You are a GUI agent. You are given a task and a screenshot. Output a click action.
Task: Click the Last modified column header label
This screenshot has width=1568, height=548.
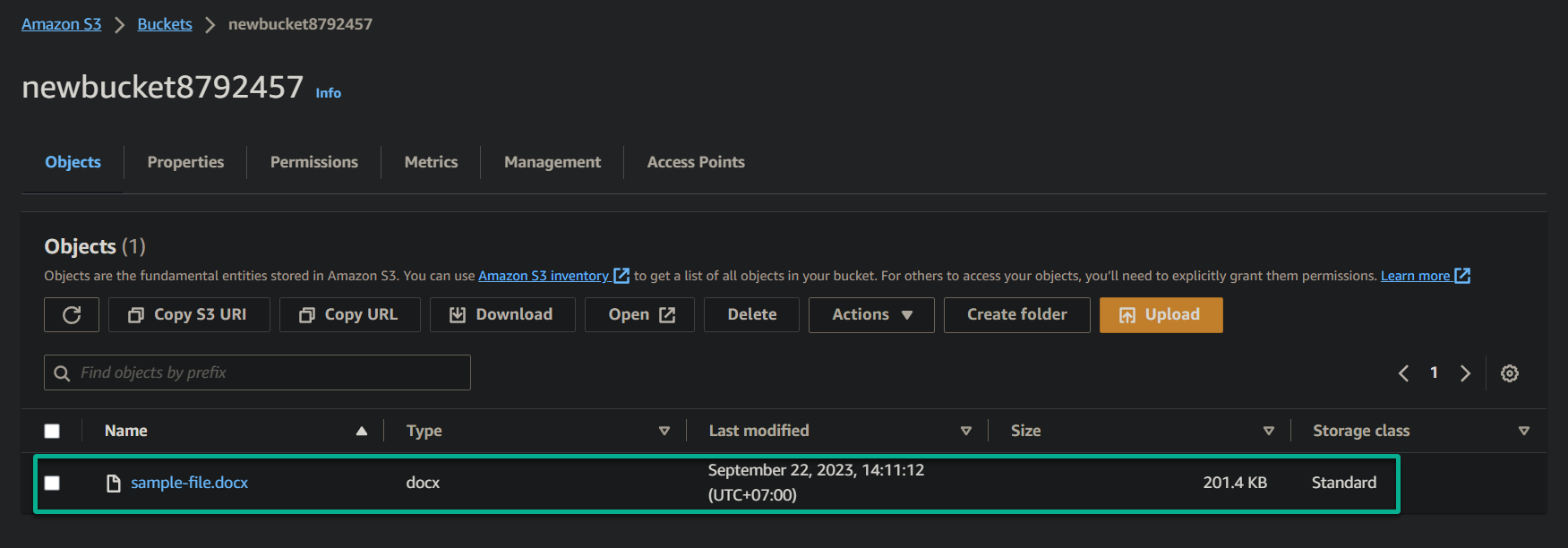758,431
